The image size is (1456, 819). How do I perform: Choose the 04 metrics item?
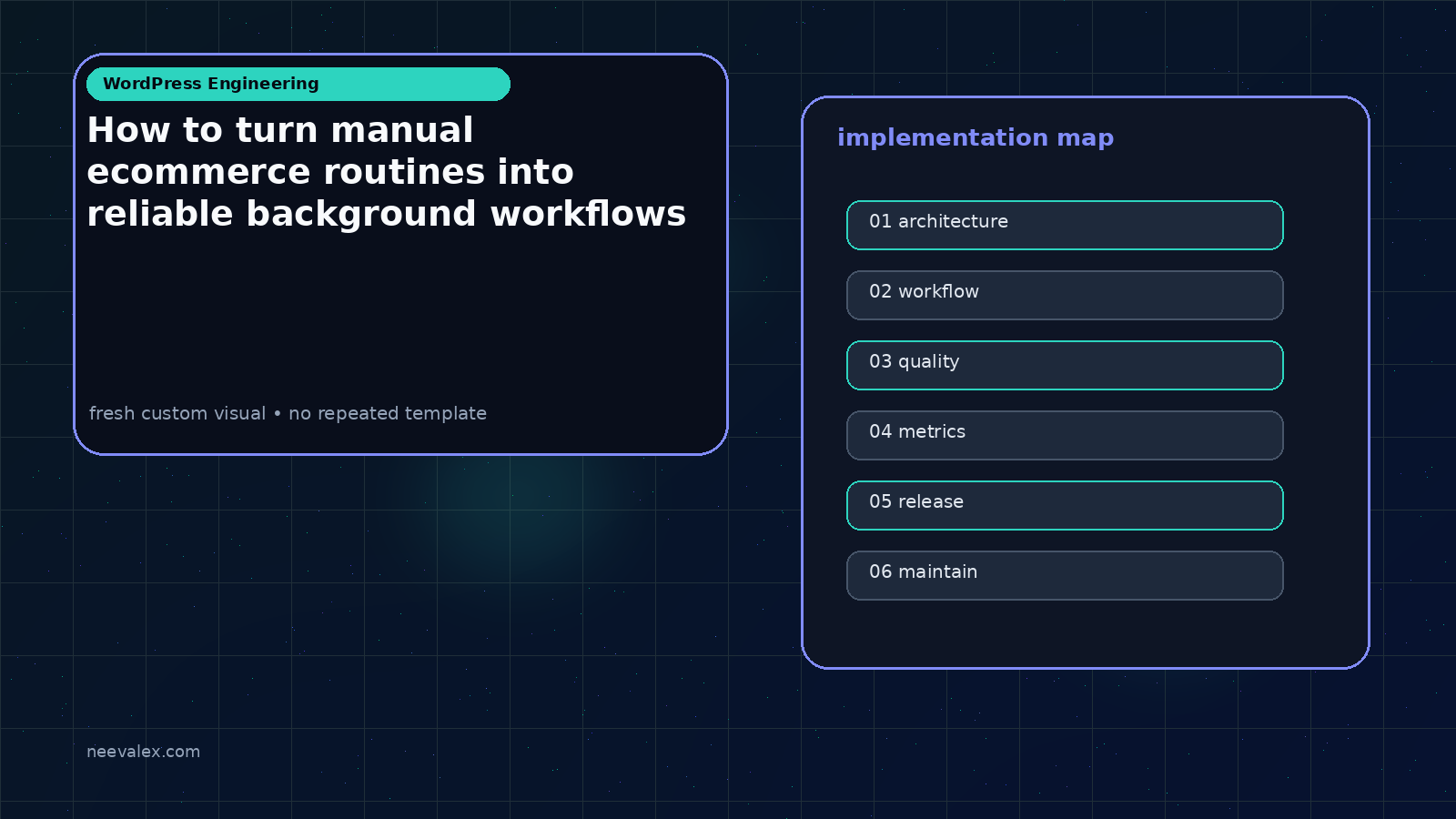coord(1065,435)
